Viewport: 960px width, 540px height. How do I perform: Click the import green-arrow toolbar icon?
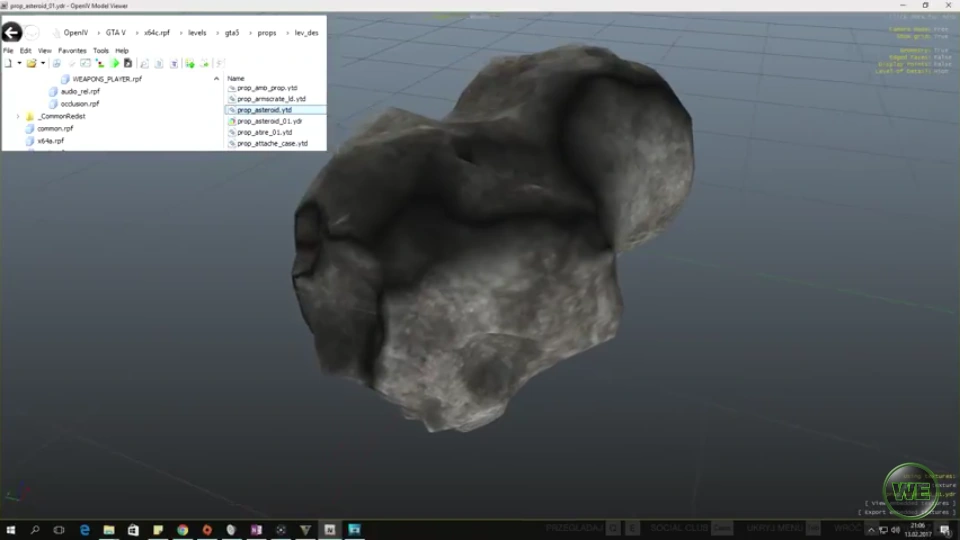tap(190, 63)
